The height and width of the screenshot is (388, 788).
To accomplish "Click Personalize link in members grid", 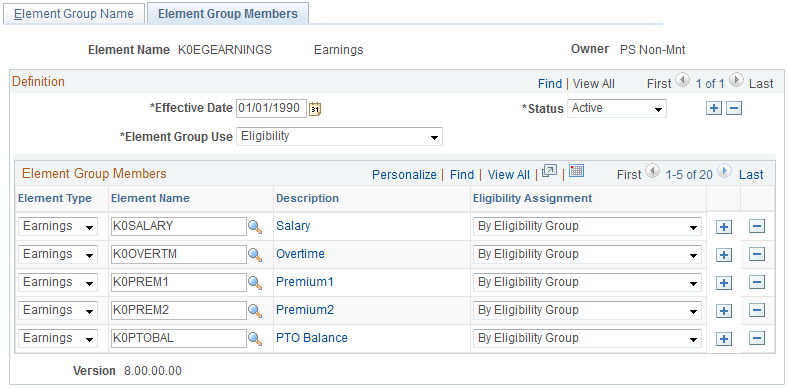I will click(404, 174).
